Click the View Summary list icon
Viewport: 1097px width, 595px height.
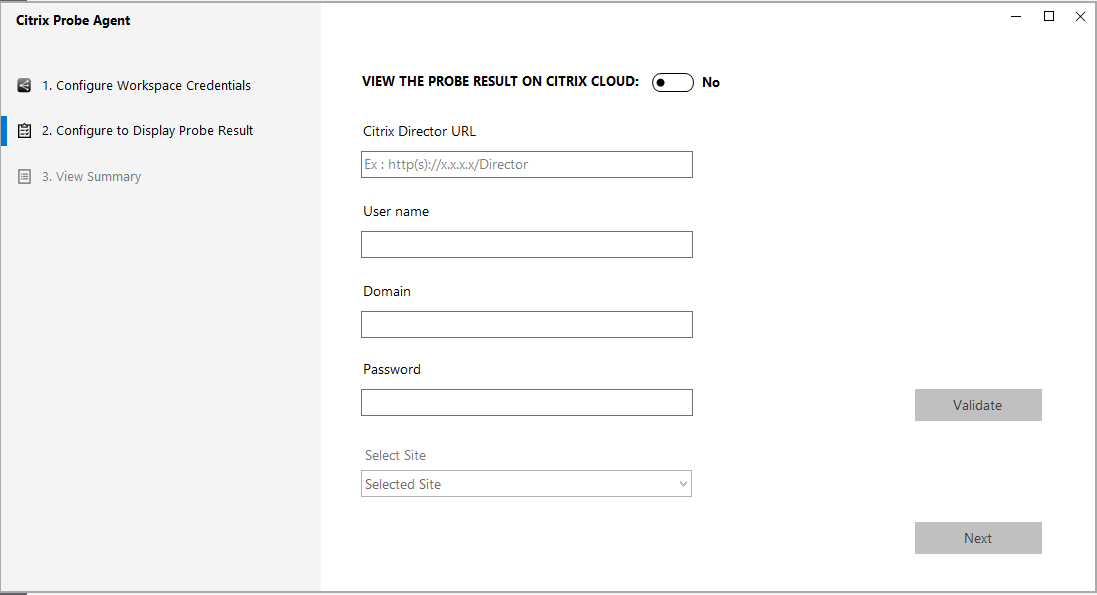[25, 177]
